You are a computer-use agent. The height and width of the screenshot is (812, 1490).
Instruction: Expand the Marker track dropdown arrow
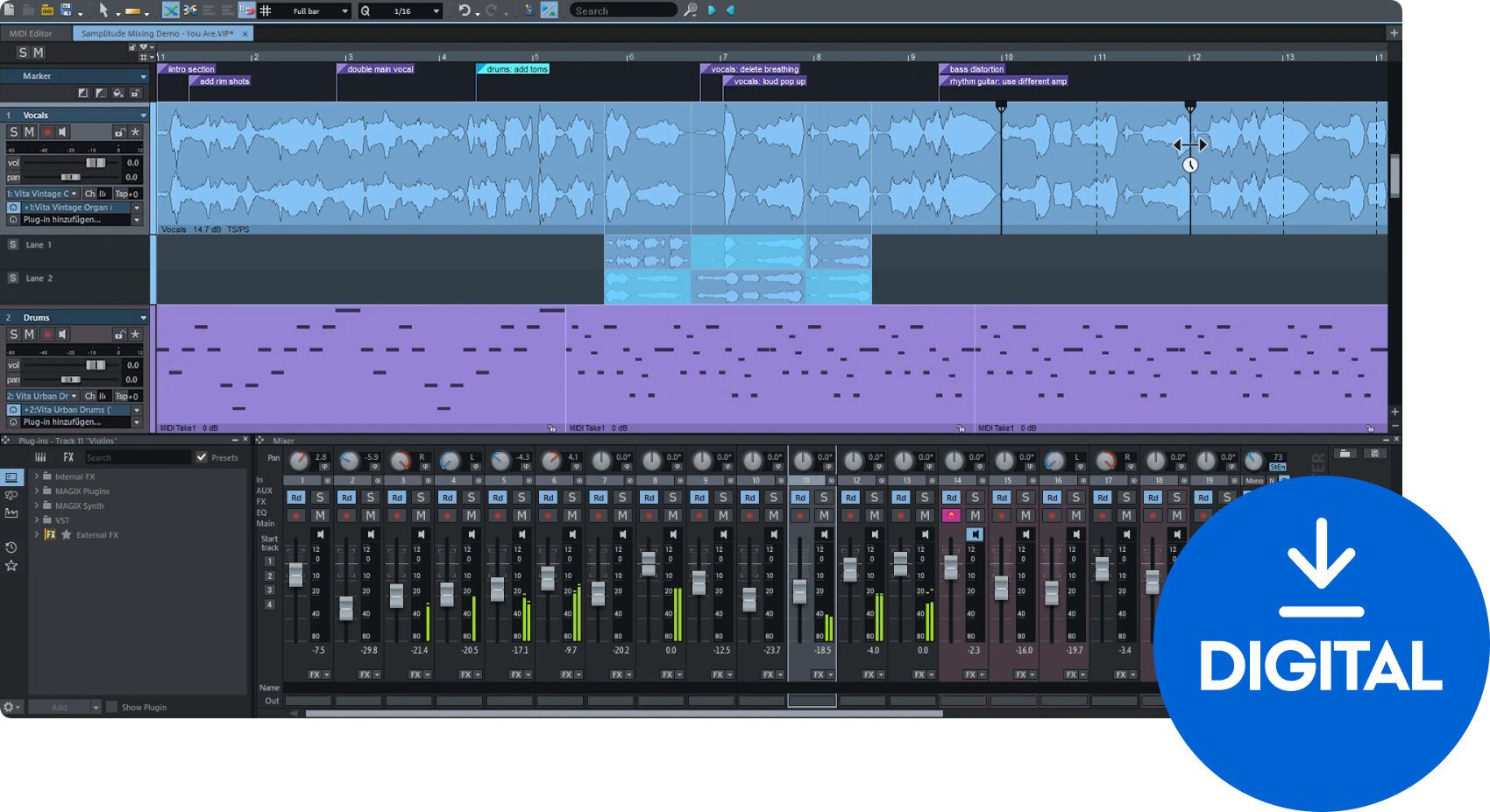(x=144, y=76)
